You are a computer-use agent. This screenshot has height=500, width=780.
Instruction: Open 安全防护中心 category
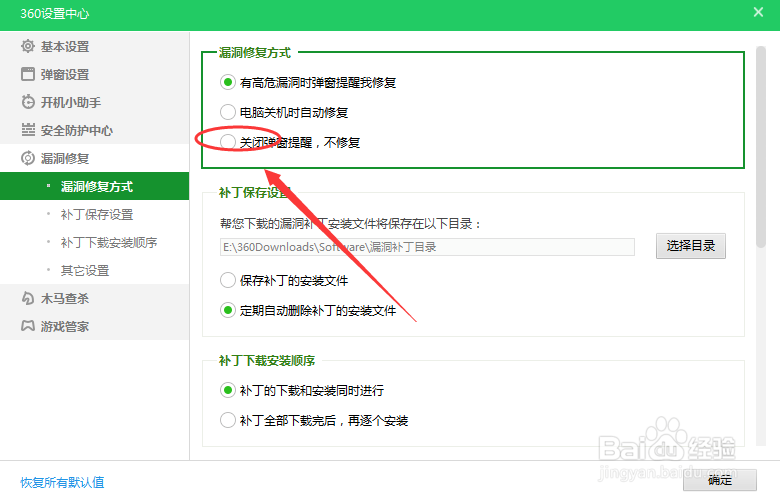coord(95,130)
